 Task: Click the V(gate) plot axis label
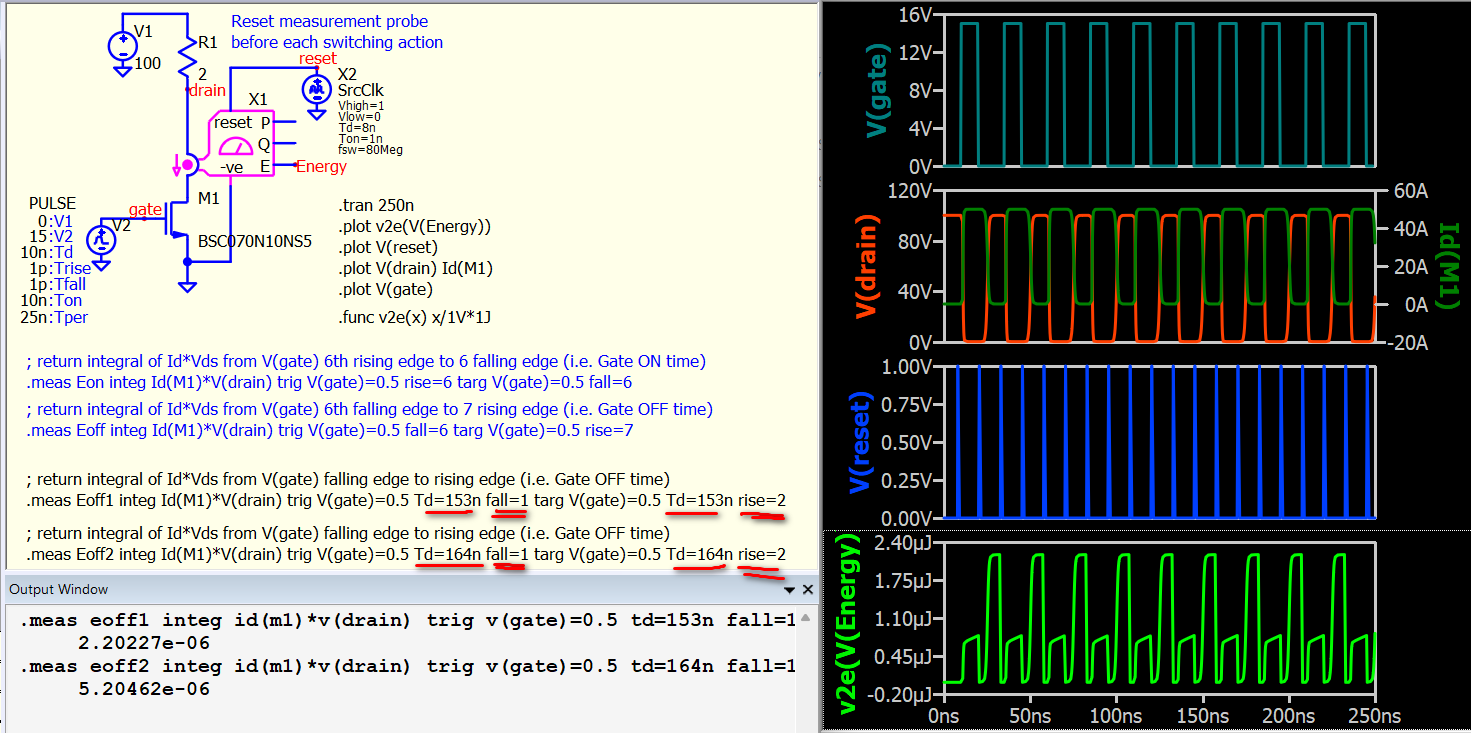coord(877,90)
